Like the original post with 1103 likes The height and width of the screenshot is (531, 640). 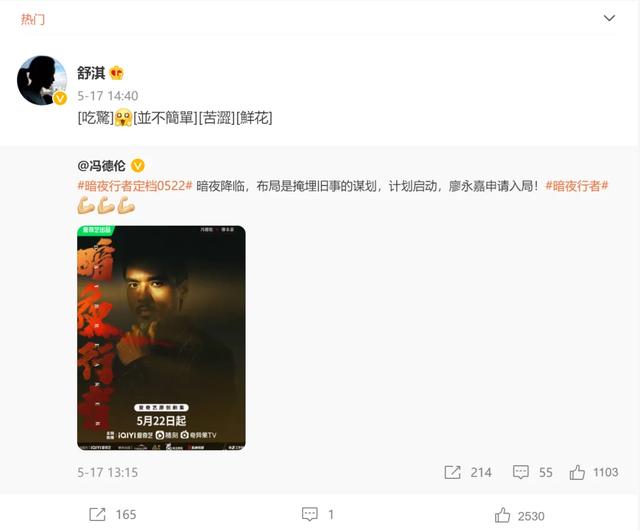(x=577, y=472)
